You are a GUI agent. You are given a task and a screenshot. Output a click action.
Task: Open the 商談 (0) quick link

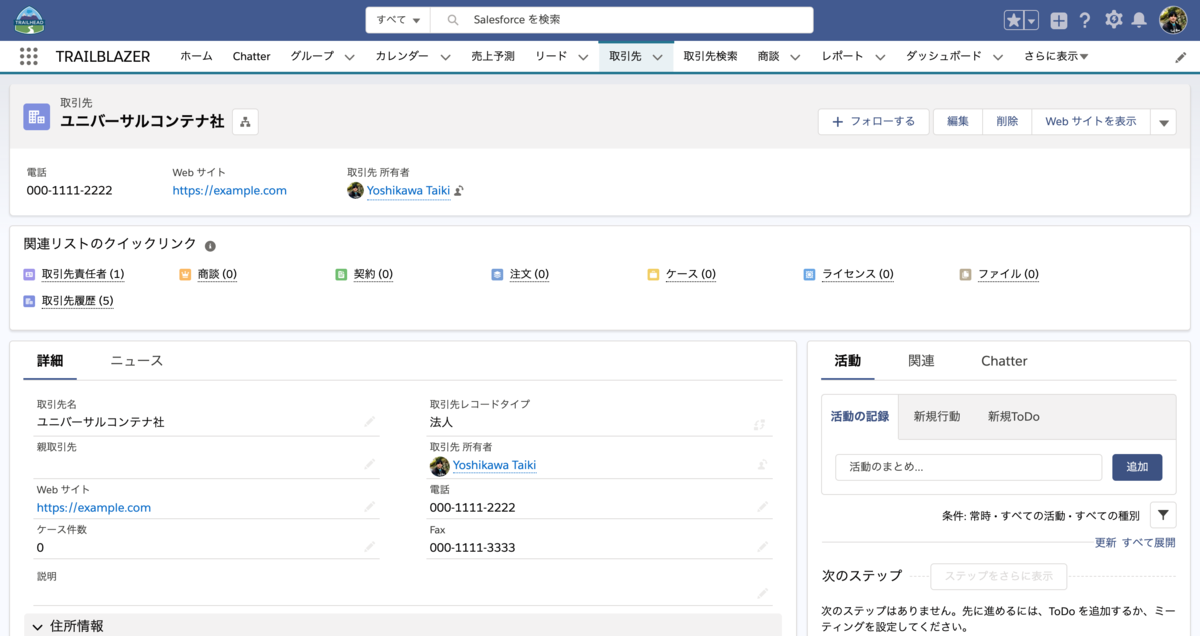pos(217,274)
